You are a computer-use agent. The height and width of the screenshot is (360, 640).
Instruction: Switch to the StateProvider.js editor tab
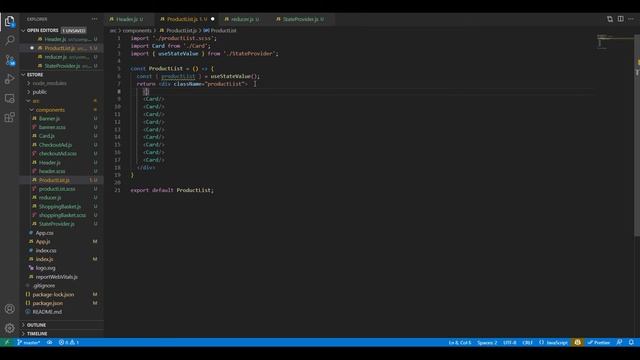[x=302, y=19]
